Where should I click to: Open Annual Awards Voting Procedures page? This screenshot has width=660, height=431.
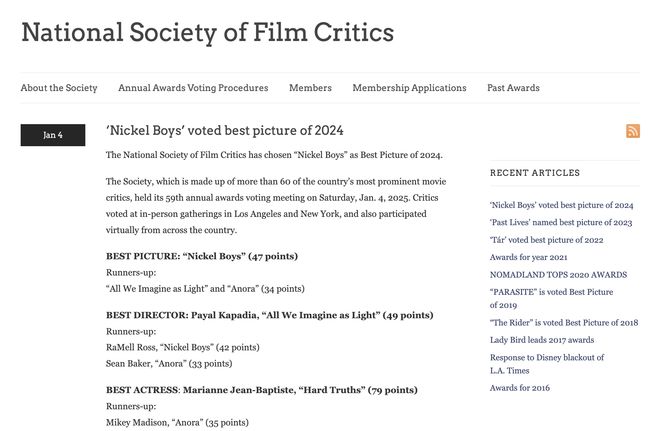[193, 88]
